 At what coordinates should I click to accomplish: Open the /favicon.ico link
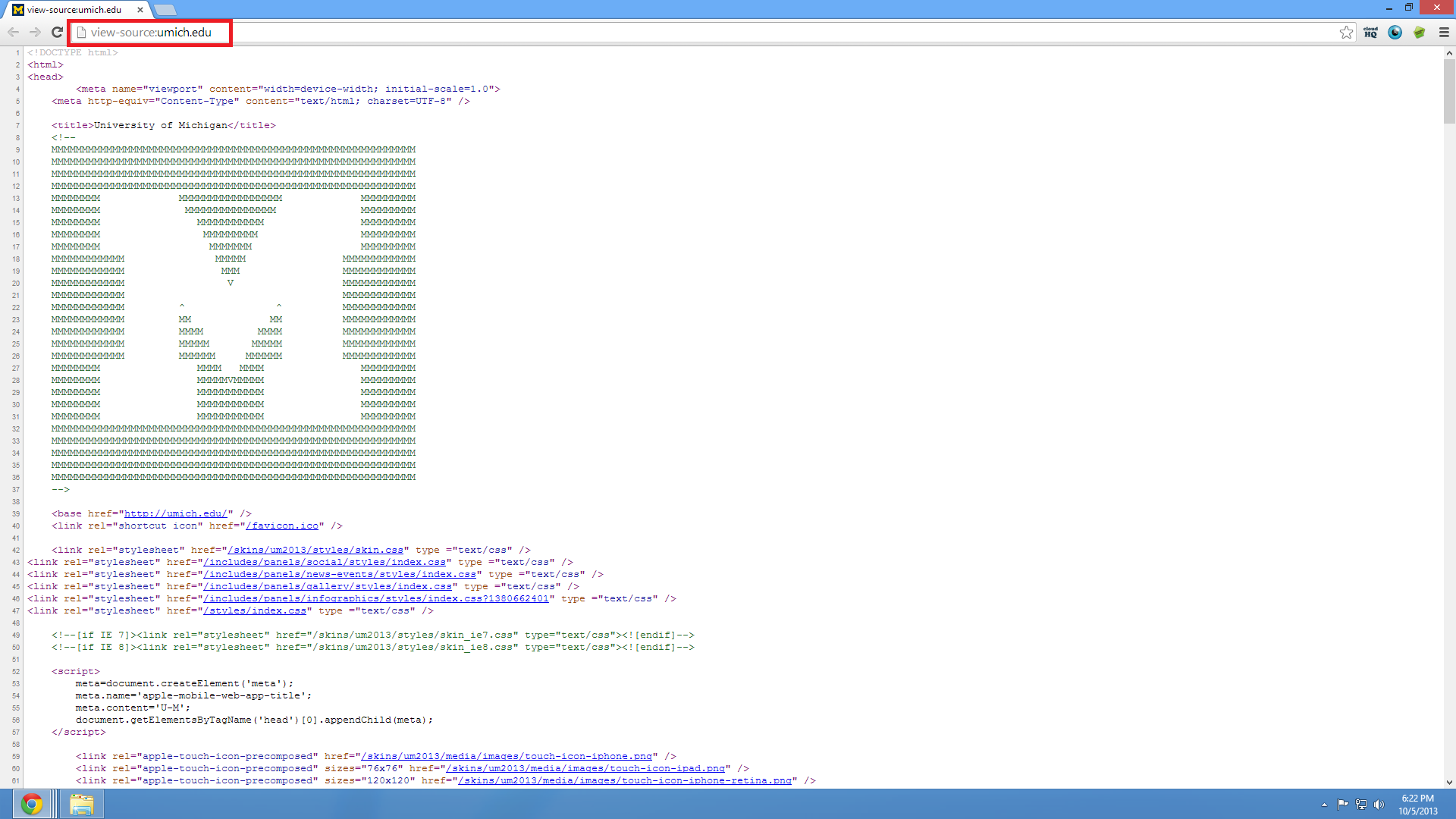[282, 526]
